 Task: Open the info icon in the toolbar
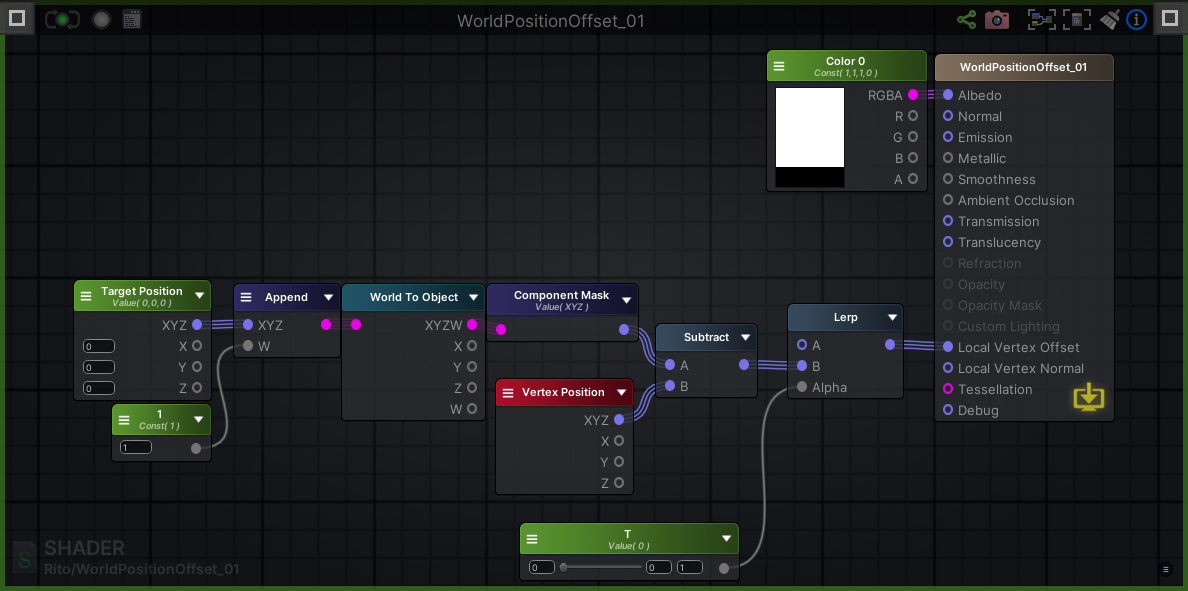pyautogui.click(x=1136, y=19)
